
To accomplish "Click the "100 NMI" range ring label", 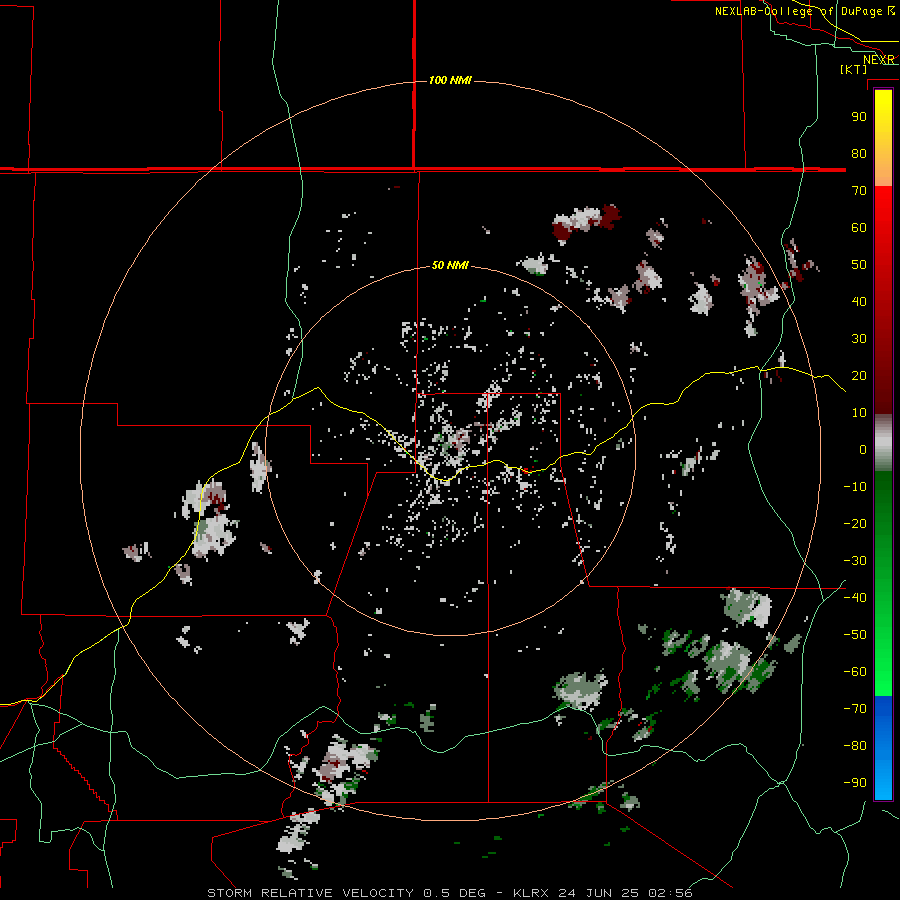I will pos(450,80).
